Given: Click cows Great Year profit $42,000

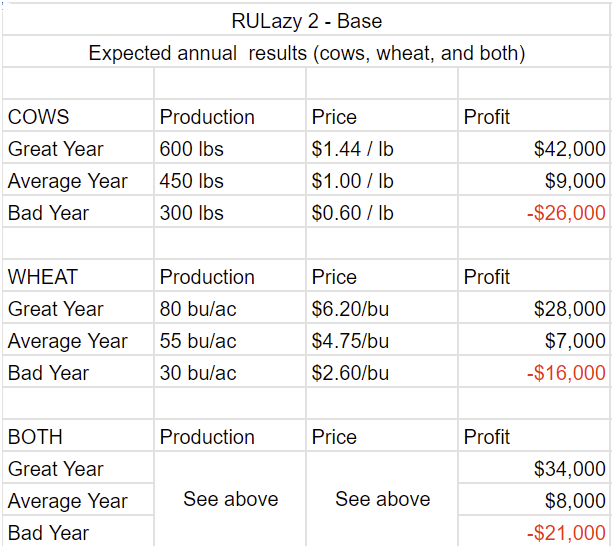Looking at the screenshot, I should [569, 149].
